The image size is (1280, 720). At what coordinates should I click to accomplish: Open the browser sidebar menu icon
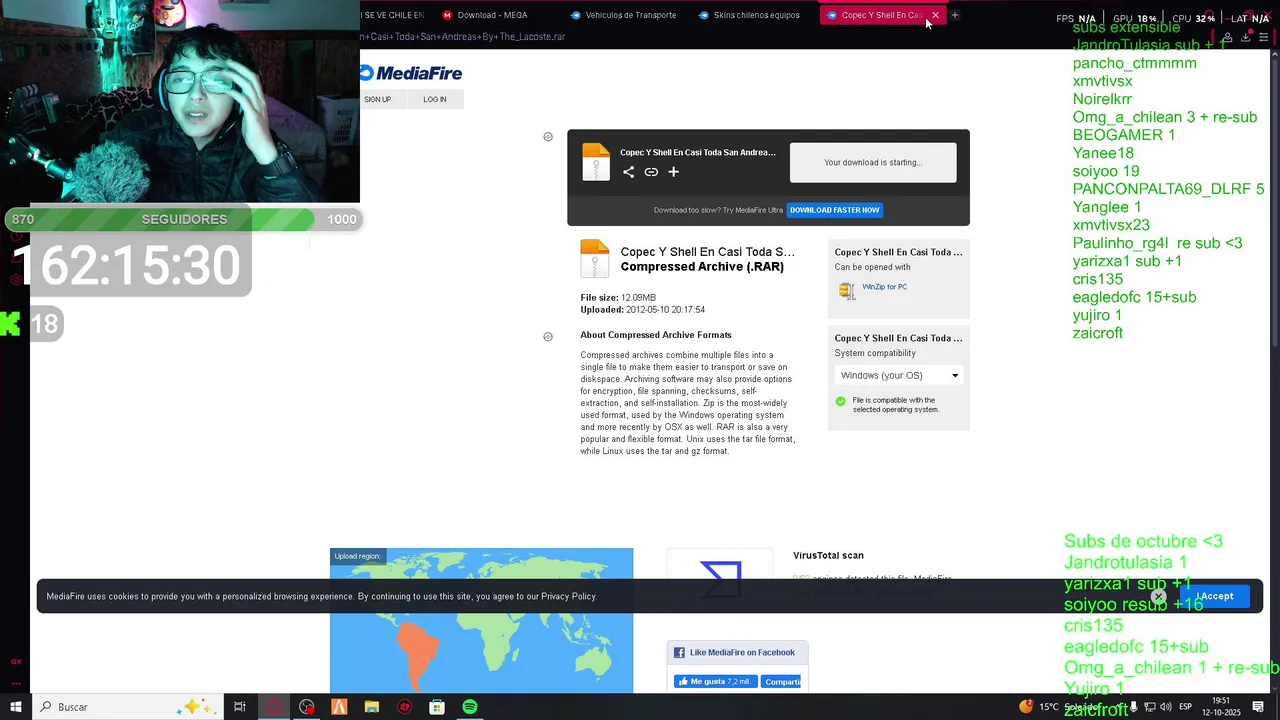(1263, 37)
